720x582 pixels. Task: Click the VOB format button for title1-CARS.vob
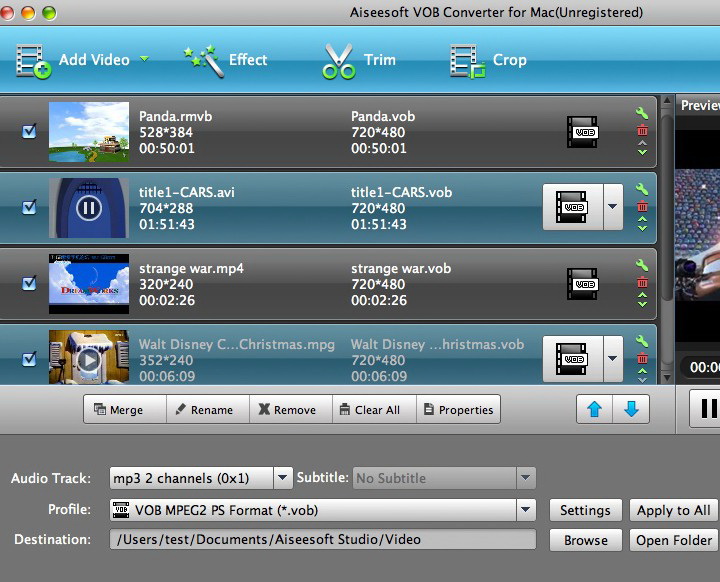(573, 207)
